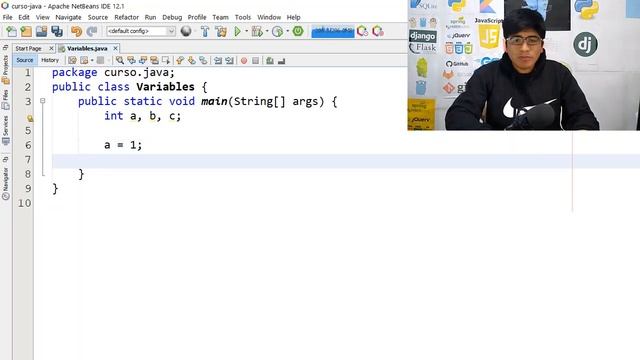Click the first hexagon profiler icon
The height and width of the screenshot is (360, 640).
[x=362, y=31]
